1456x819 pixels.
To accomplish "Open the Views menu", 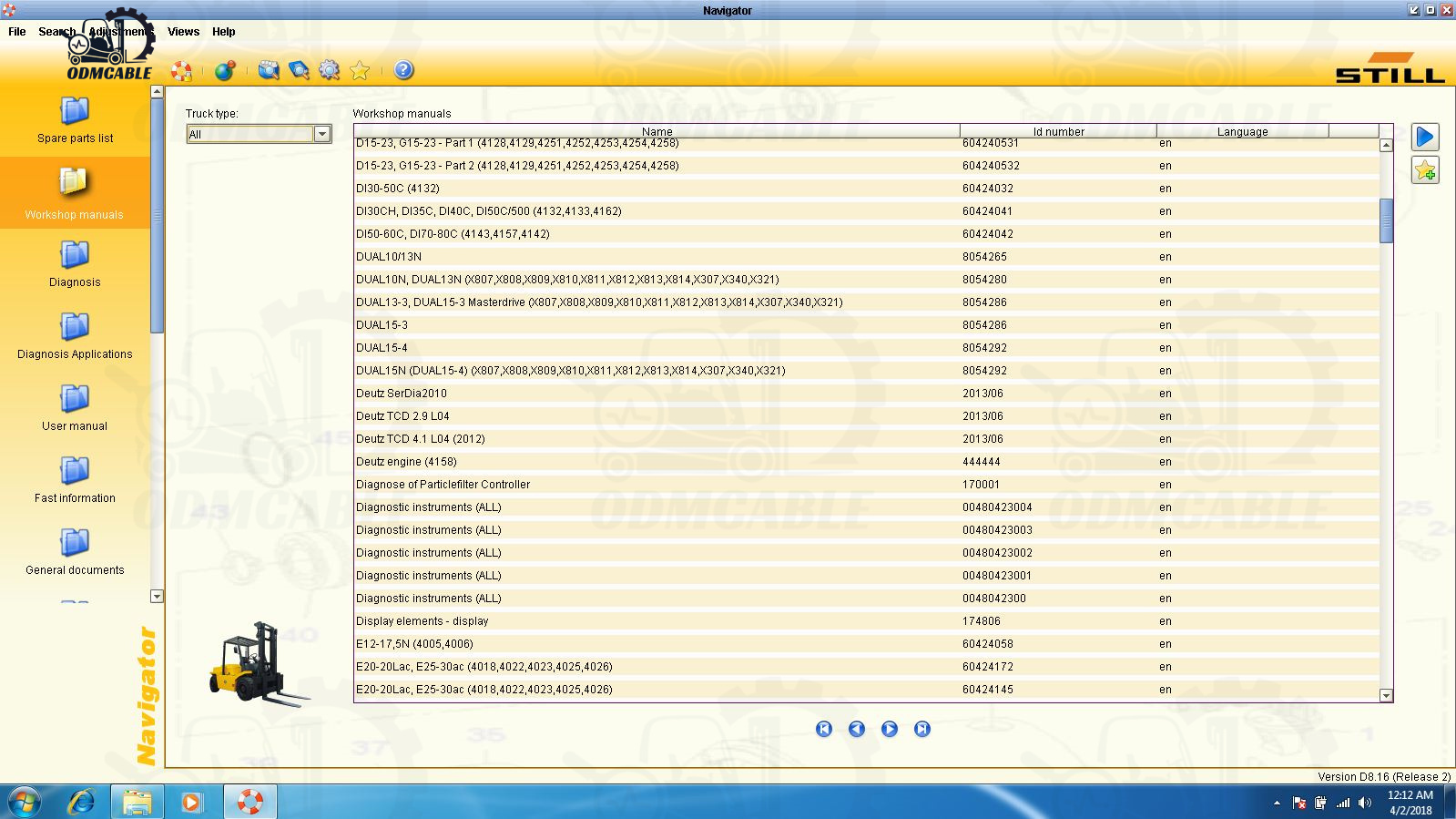I will click(183, 31).
